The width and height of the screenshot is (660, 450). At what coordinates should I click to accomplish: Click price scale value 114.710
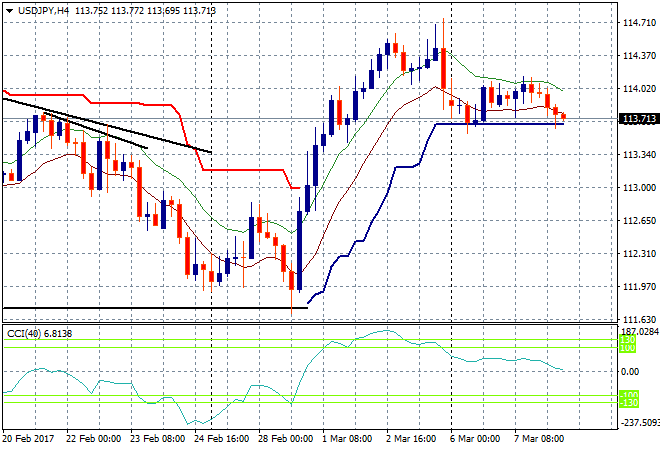pos(639,23)
